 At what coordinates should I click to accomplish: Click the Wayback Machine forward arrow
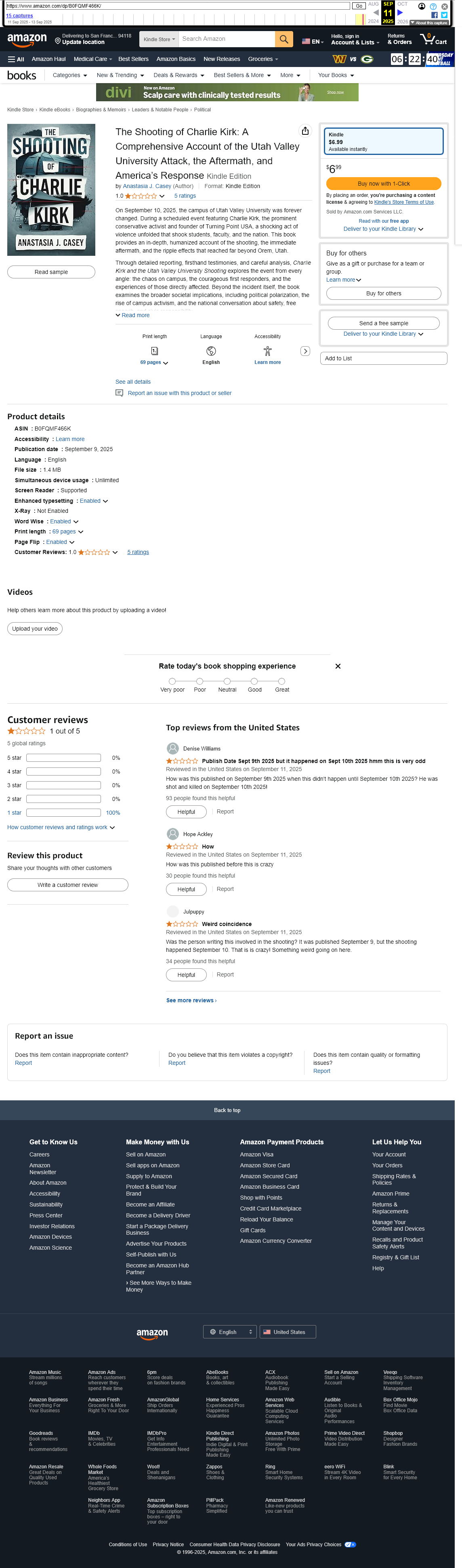pyautogui.click(x=401, y=12)
